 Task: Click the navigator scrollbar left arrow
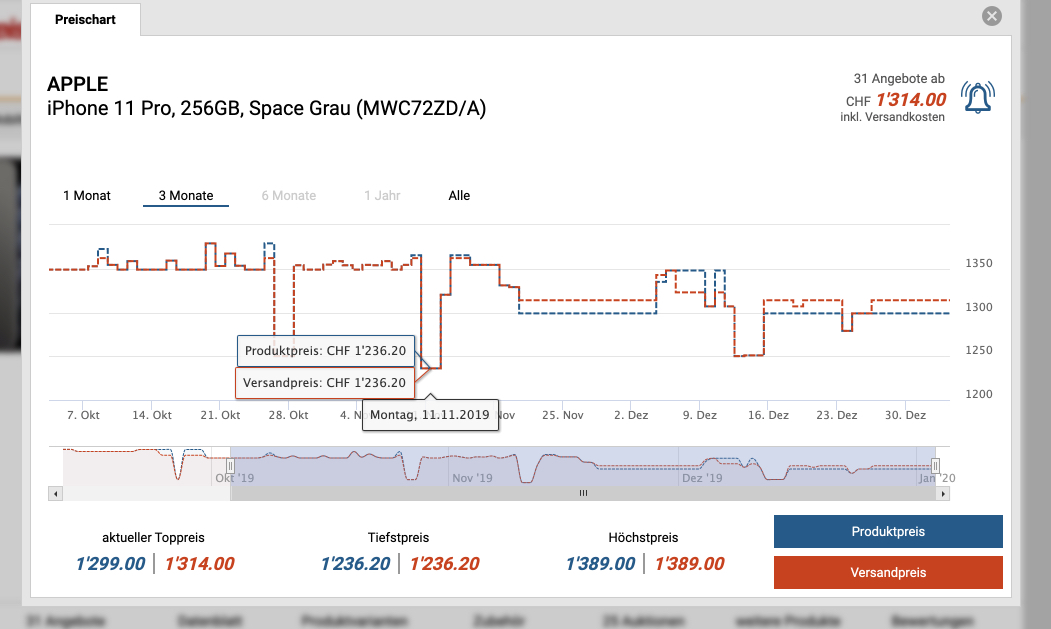coord(56,493)
